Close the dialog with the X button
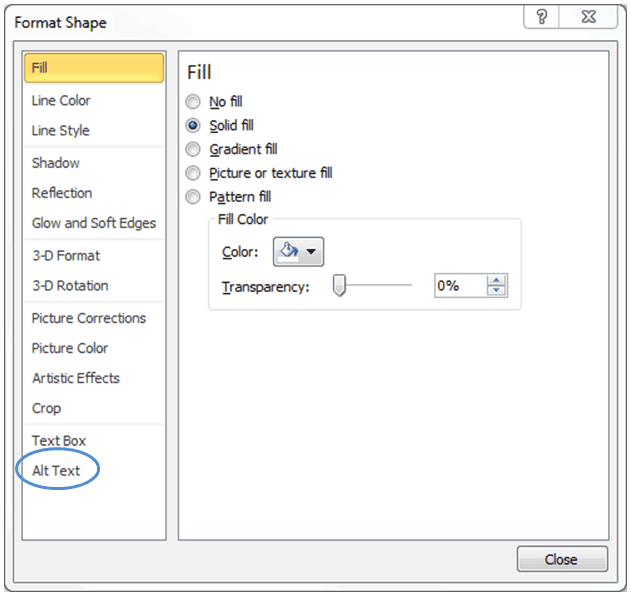 (x=588, y=17)
